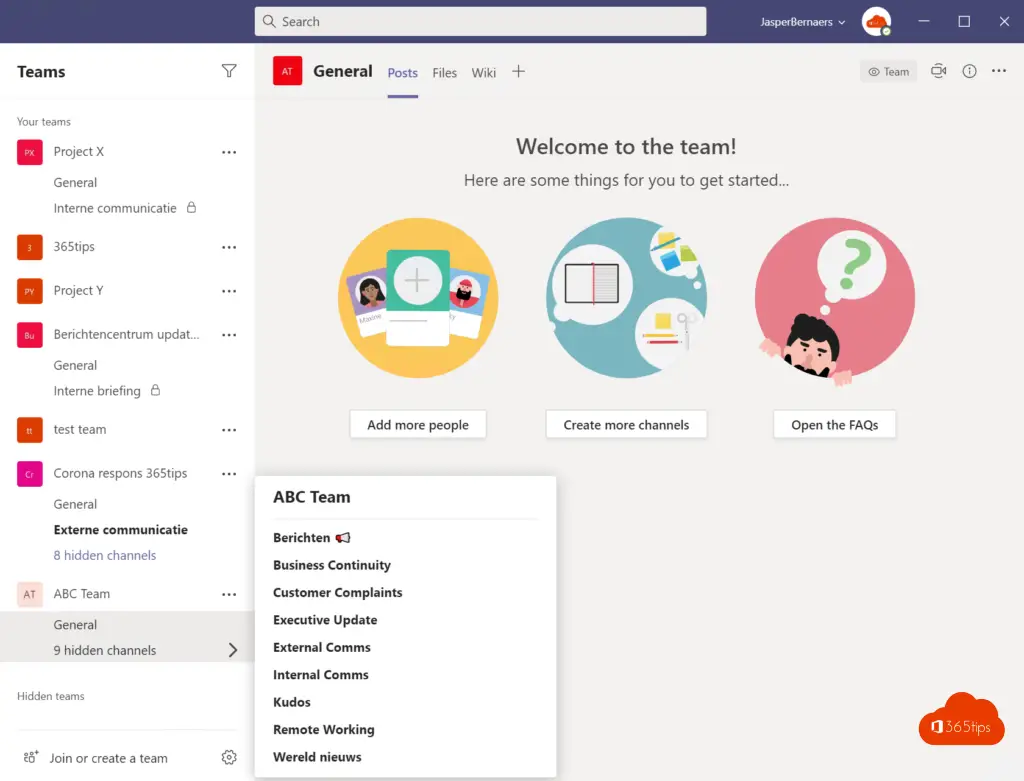Open more options for 365tips team

pyautogui.click(x=229, y=247)
